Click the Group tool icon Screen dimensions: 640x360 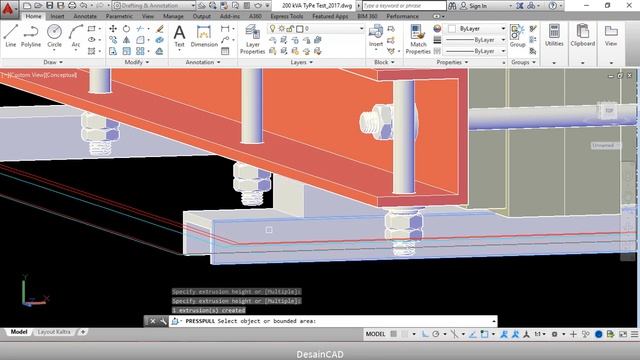(517, 36)
